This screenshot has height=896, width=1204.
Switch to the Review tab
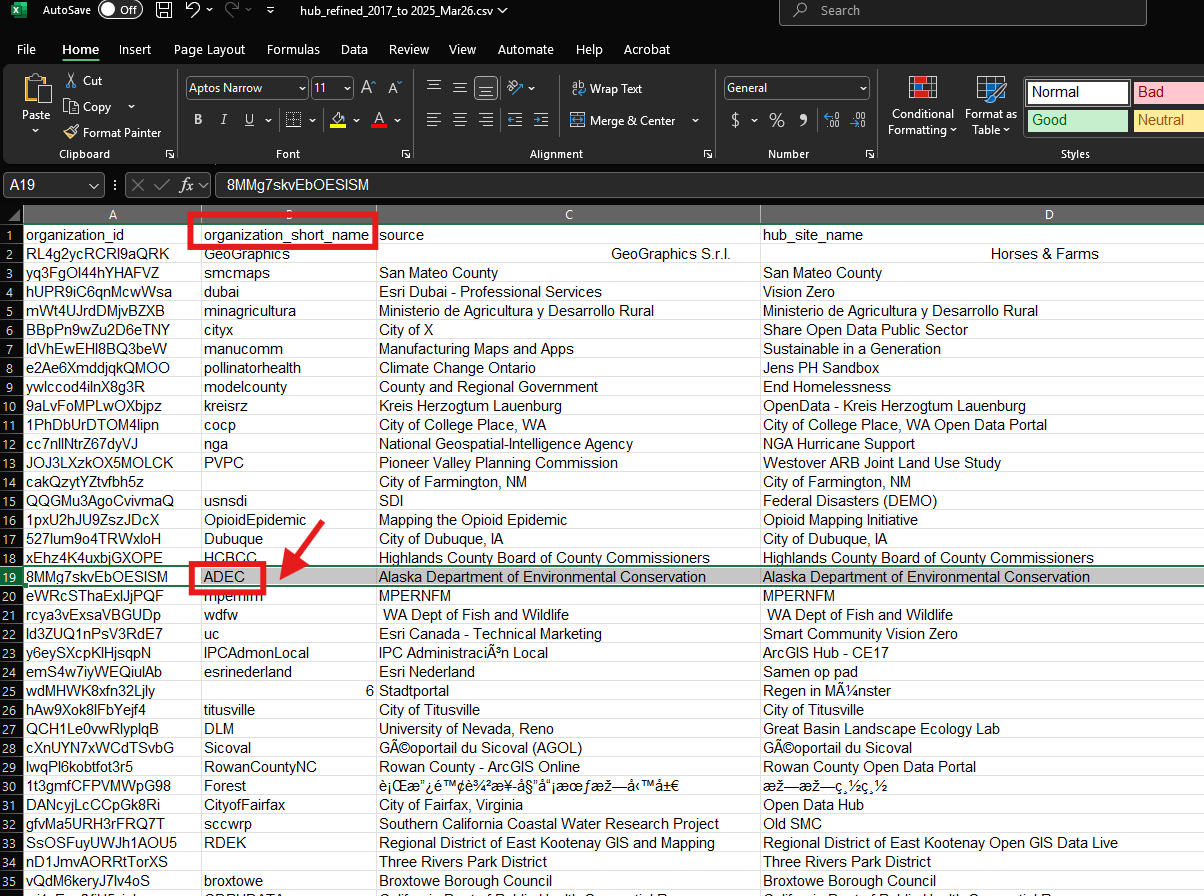coord(409,49)
